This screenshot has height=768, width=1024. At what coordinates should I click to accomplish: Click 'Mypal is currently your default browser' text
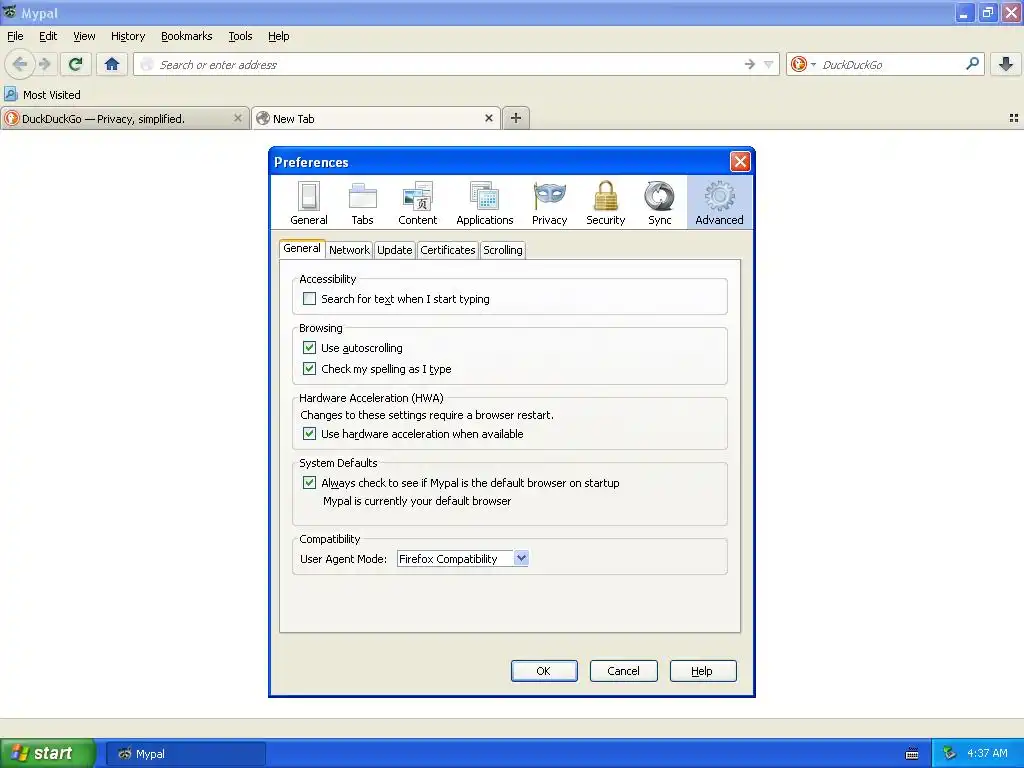tap(417, 501)
